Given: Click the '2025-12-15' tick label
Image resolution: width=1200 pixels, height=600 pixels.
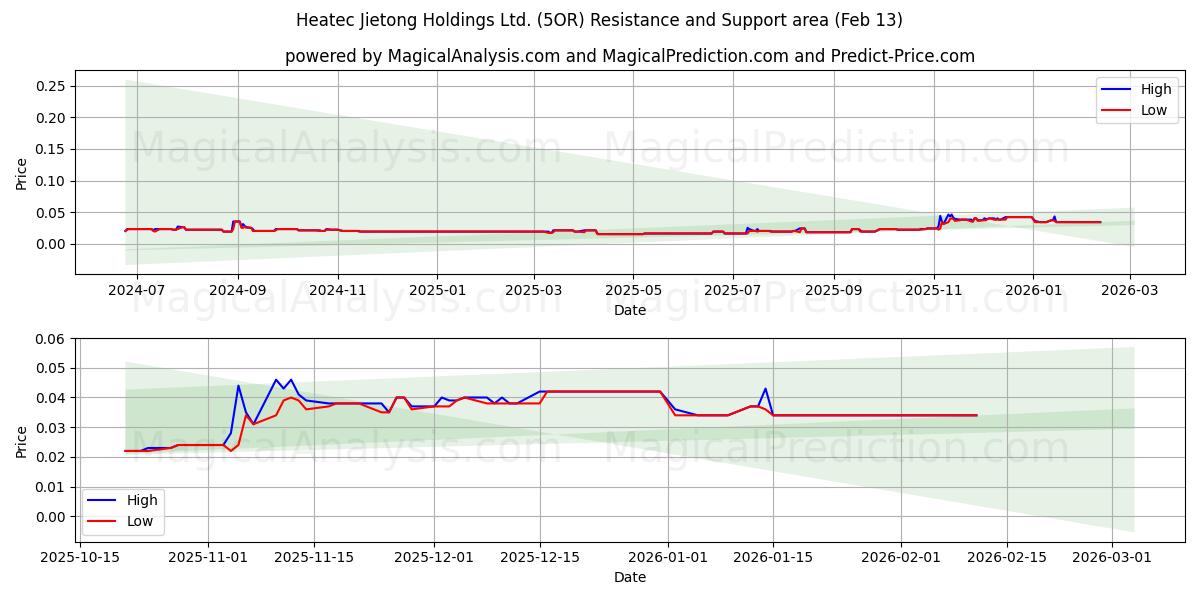Looking at the screenshot, I should [x=540, y=558].
